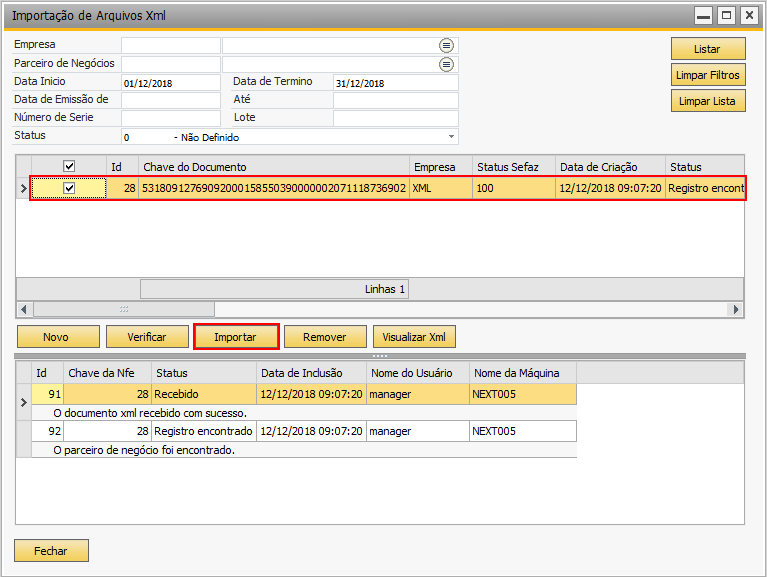Click the Até date field

396,100
